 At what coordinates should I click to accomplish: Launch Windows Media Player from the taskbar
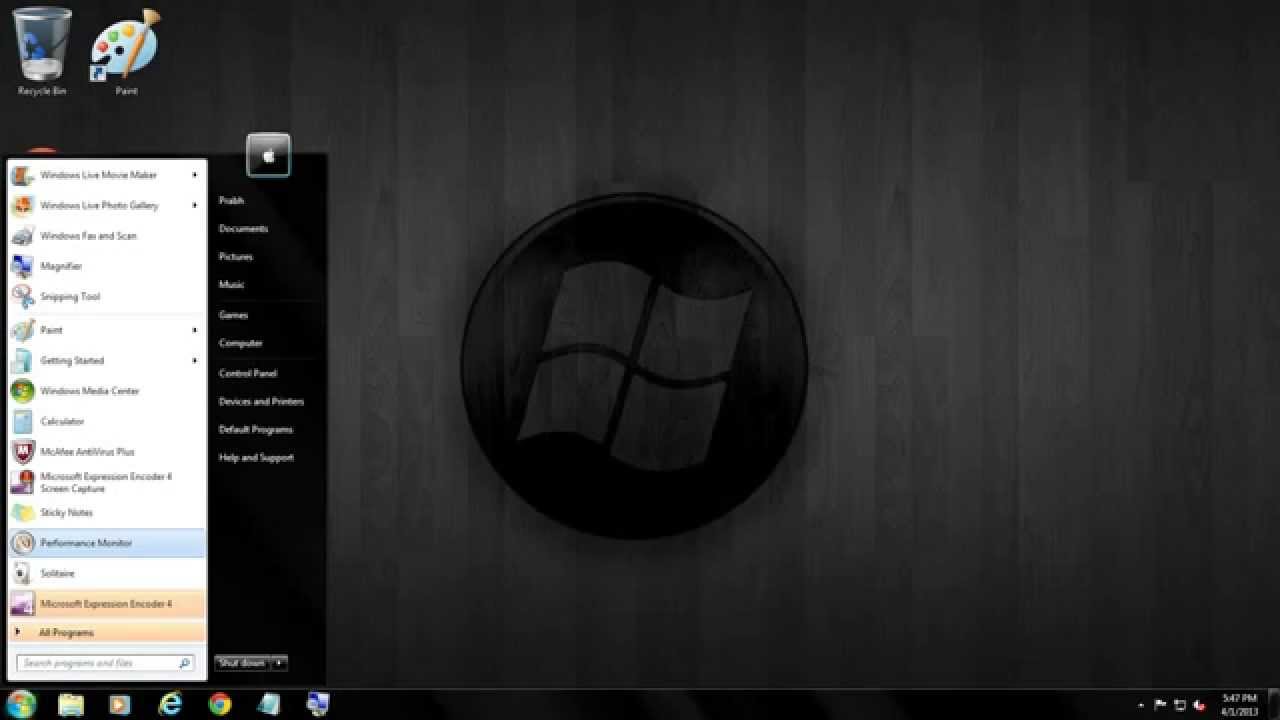pyautogui.click(x=120, y=704)
